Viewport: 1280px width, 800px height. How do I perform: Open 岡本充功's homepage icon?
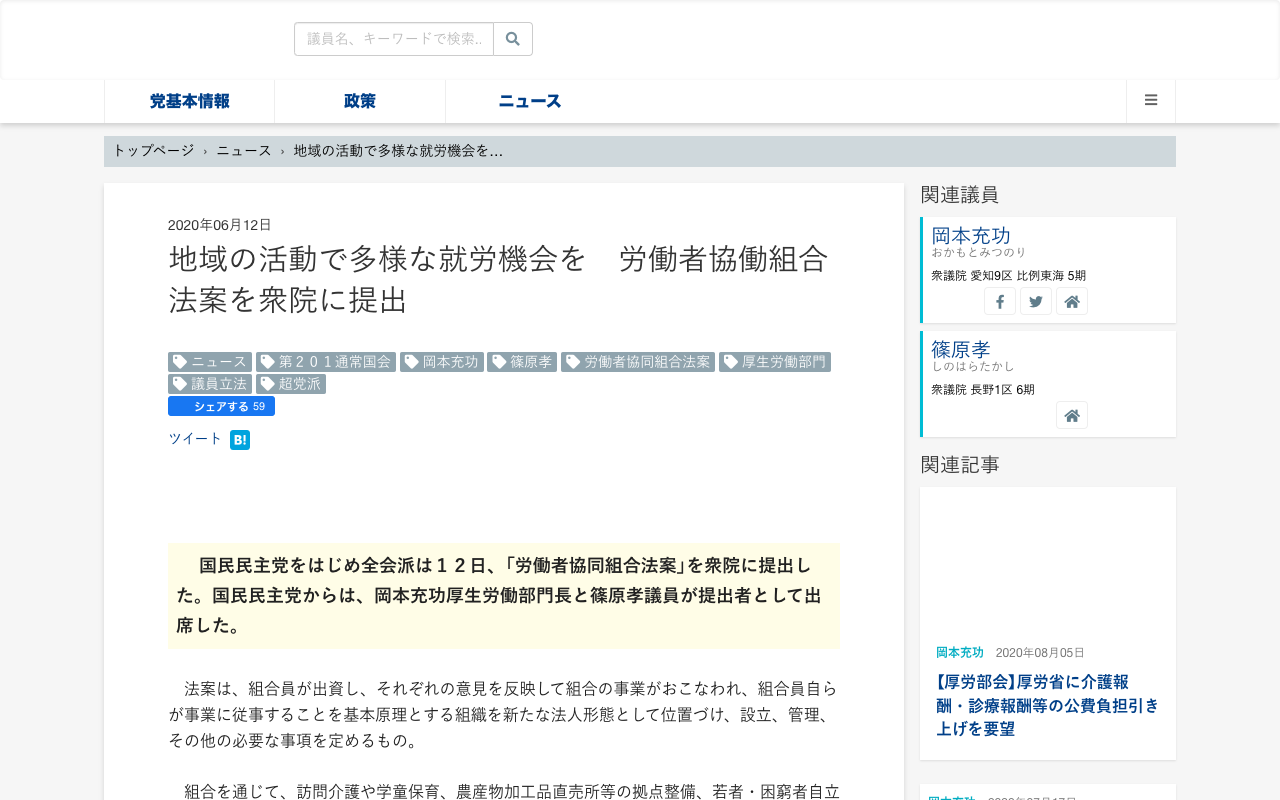[1072, 301]
